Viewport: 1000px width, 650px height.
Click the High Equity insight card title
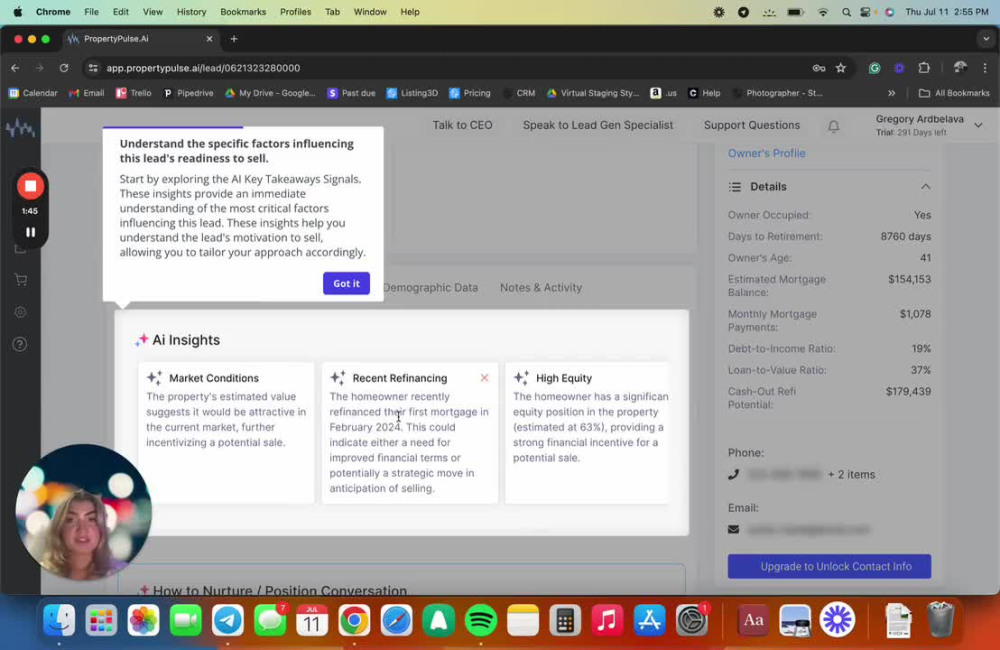[564, 378]
